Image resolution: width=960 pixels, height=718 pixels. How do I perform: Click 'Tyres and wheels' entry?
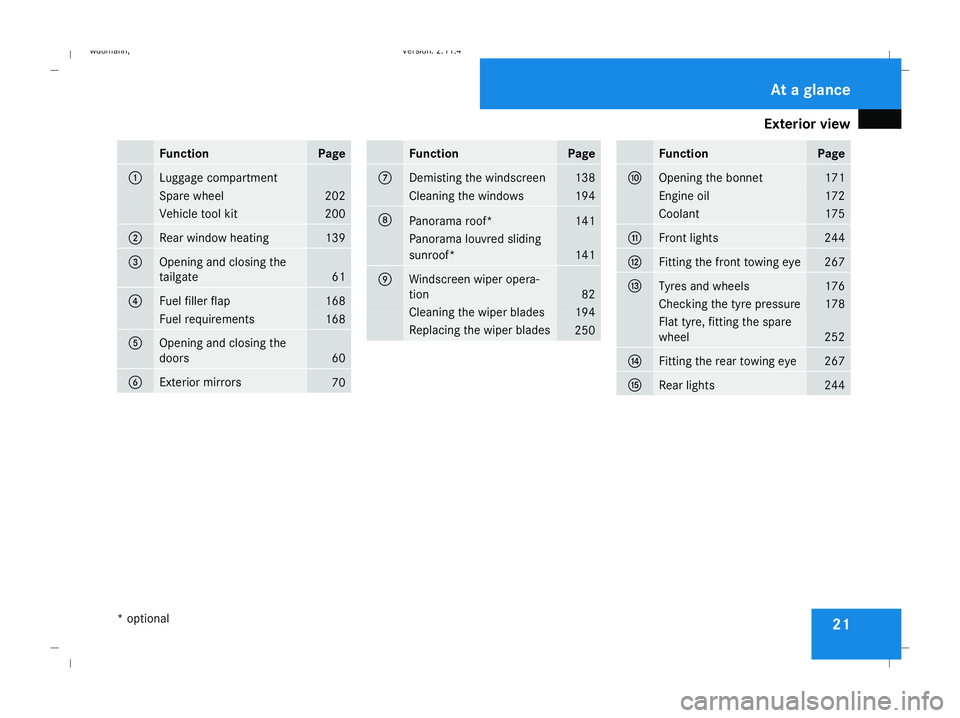point(704,286)
